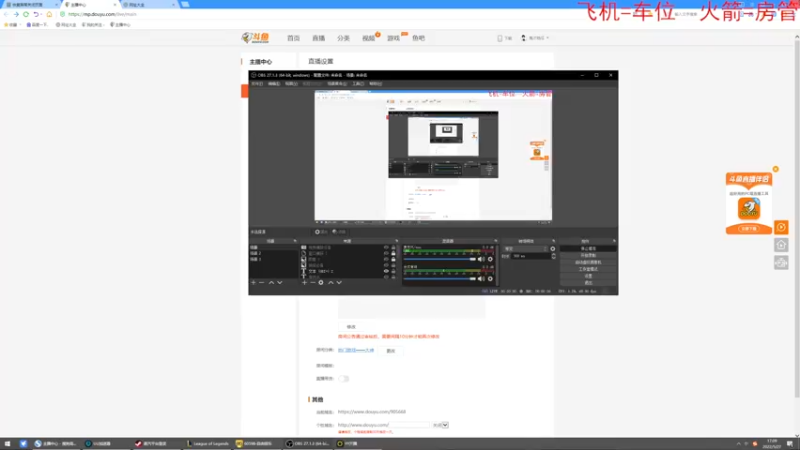Image resolution: width=800 pixels, height=450 pixels.
Task: Open settings gear of second audio mixer channel
Action: (490, 279)
